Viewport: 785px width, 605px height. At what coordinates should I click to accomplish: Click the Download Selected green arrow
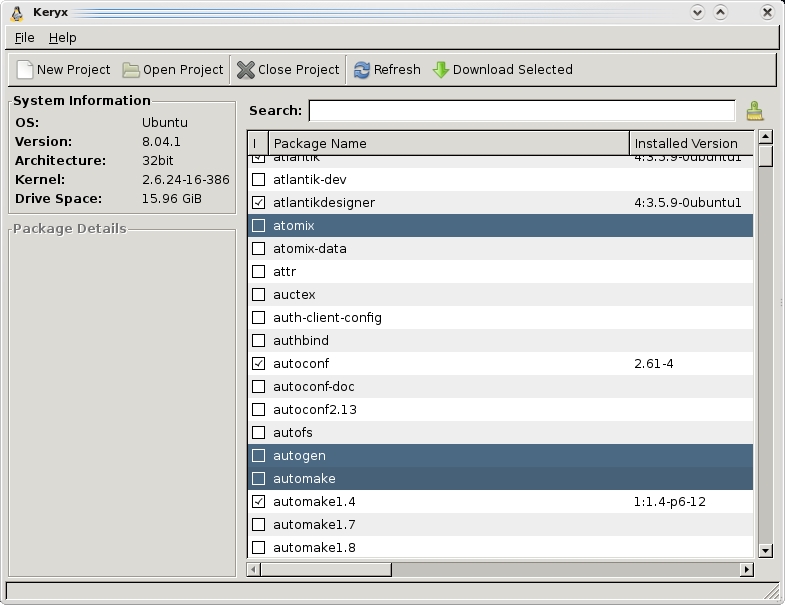441,70
